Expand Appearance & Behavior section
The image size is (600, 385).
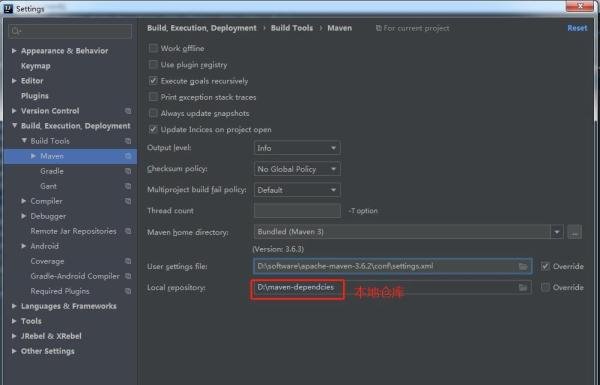pyautogui.click(x=14, y=51)
